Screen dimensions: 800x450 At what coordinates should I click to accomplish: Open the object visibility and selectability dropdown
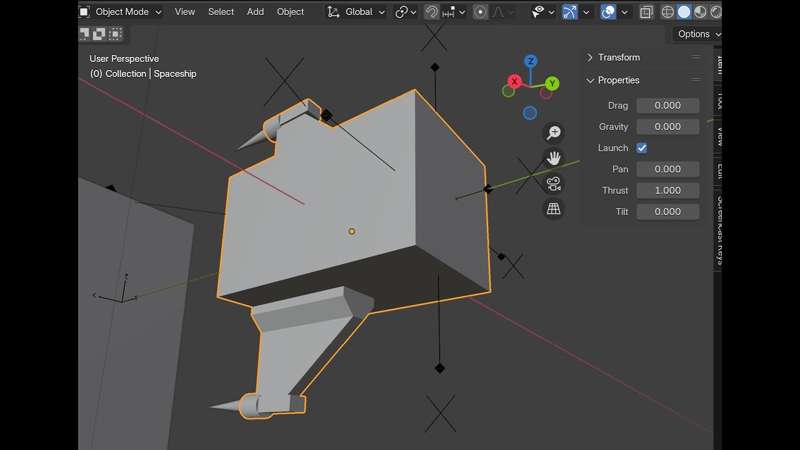point(542,12)
